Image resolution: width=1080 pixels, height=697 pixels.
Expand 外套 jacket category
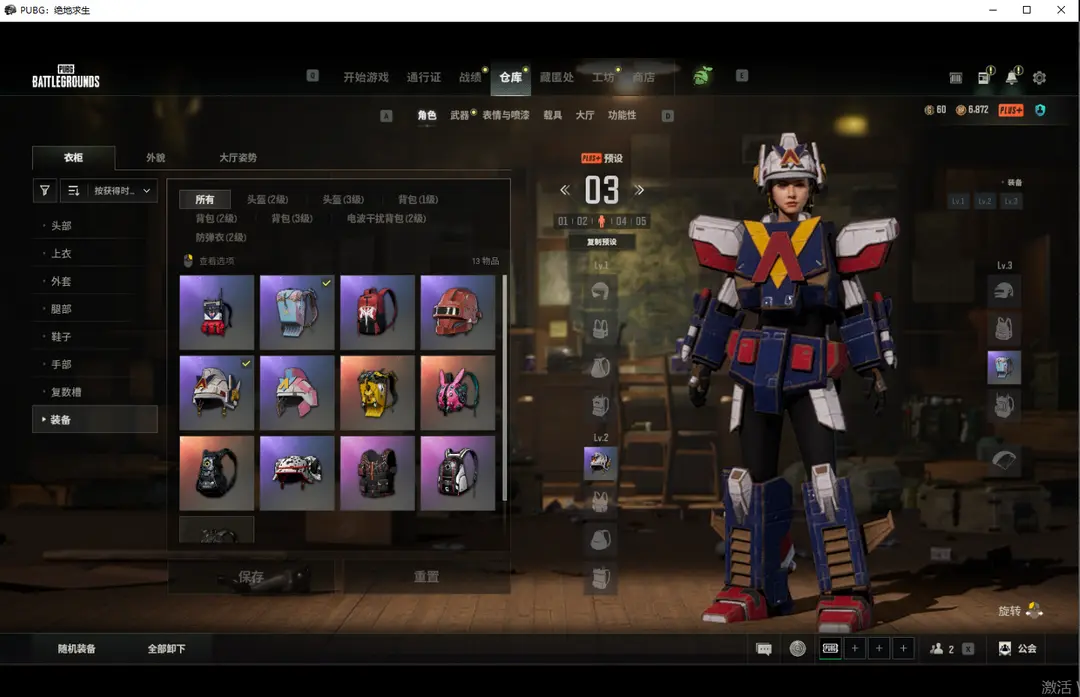click(x=94, y=281)
